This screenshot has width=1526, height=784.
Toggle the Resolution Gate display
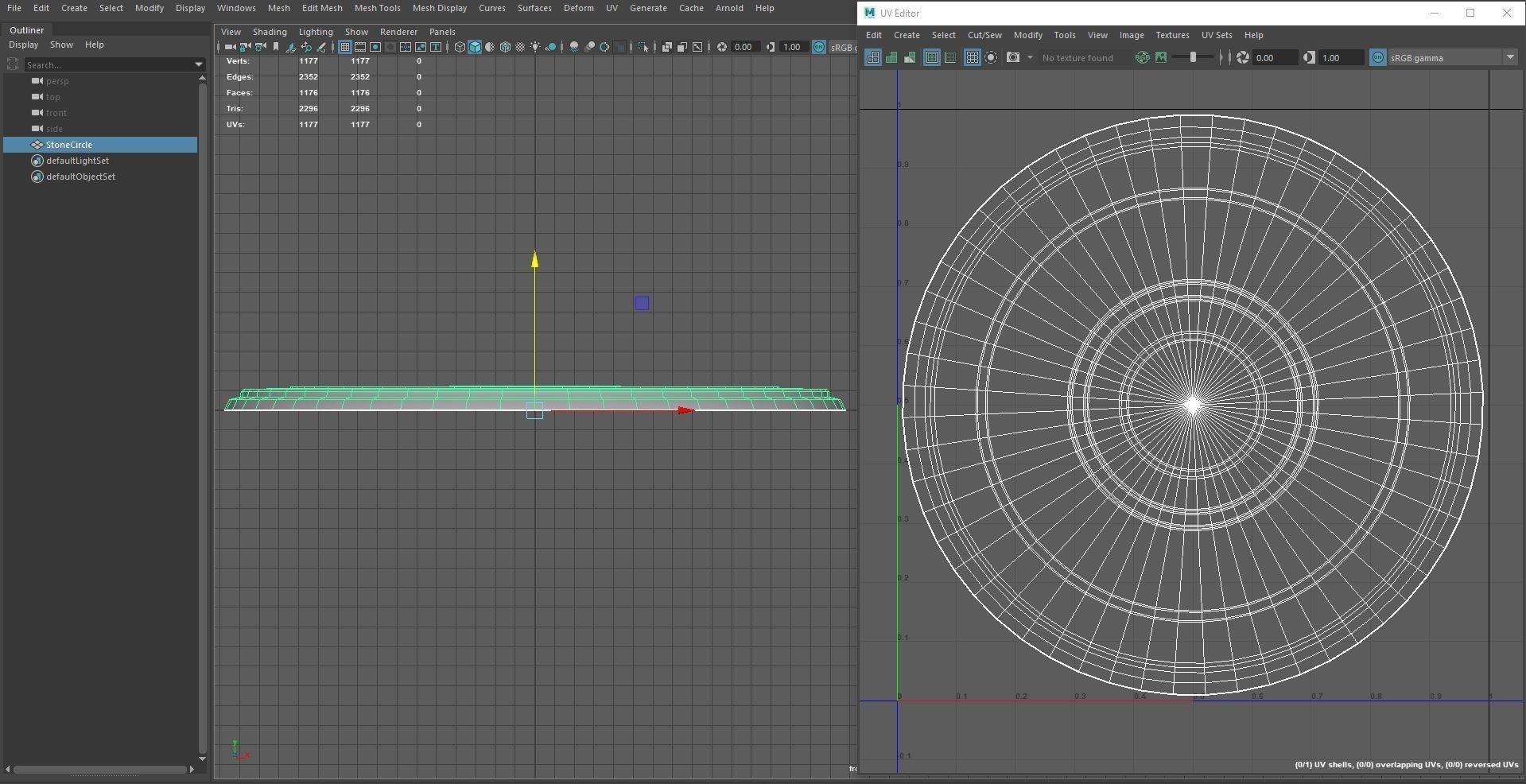coord(375,47)
